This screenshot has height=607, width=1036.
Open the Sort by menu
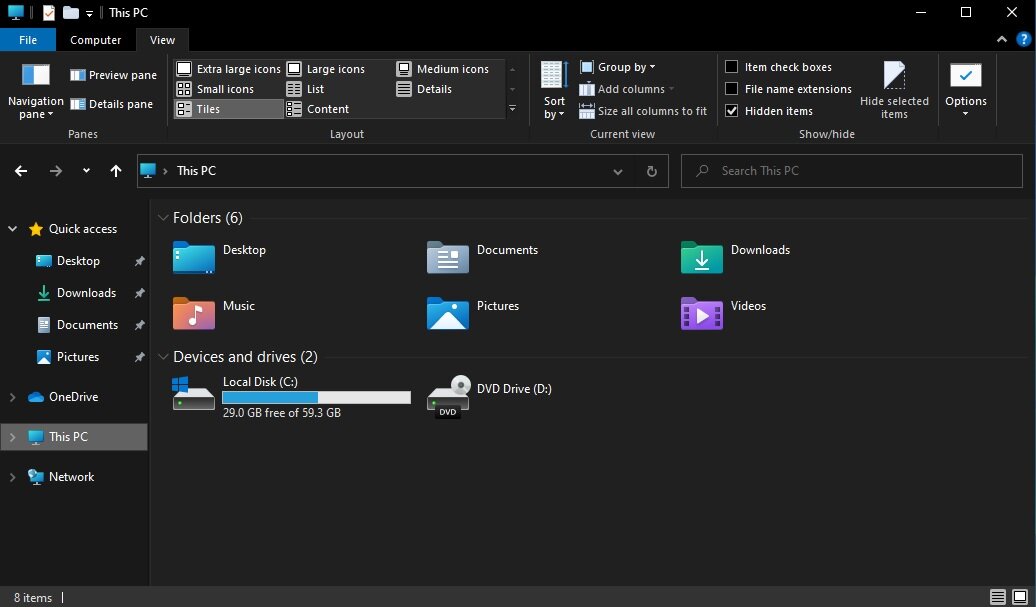click(x=554, y=89)
